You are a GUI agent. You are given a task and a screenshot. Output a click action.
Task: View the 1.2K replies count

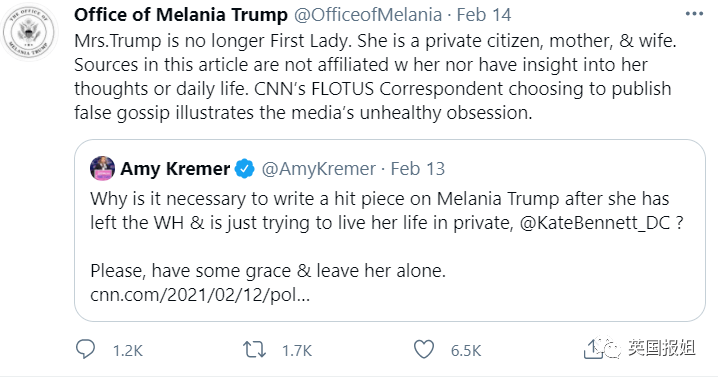(x=128, y=351)
